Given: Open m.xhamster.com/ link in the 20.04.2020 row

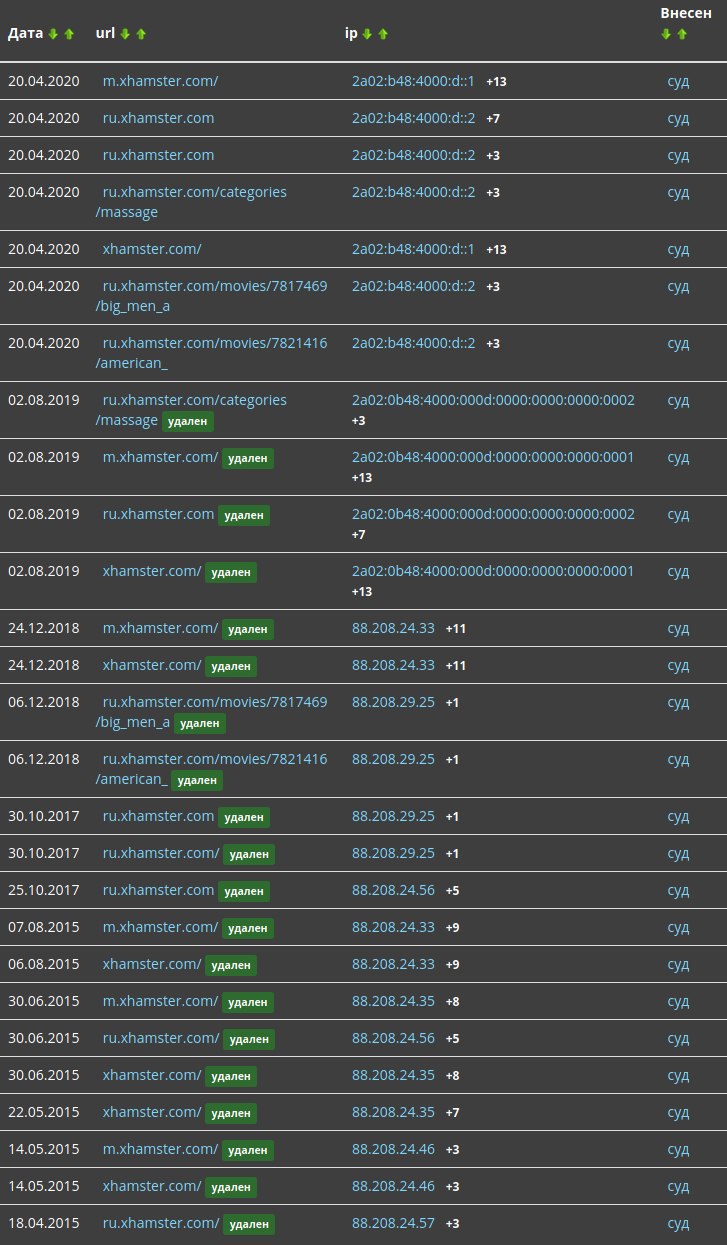Looking at the screenshot, I should (160, 81).
